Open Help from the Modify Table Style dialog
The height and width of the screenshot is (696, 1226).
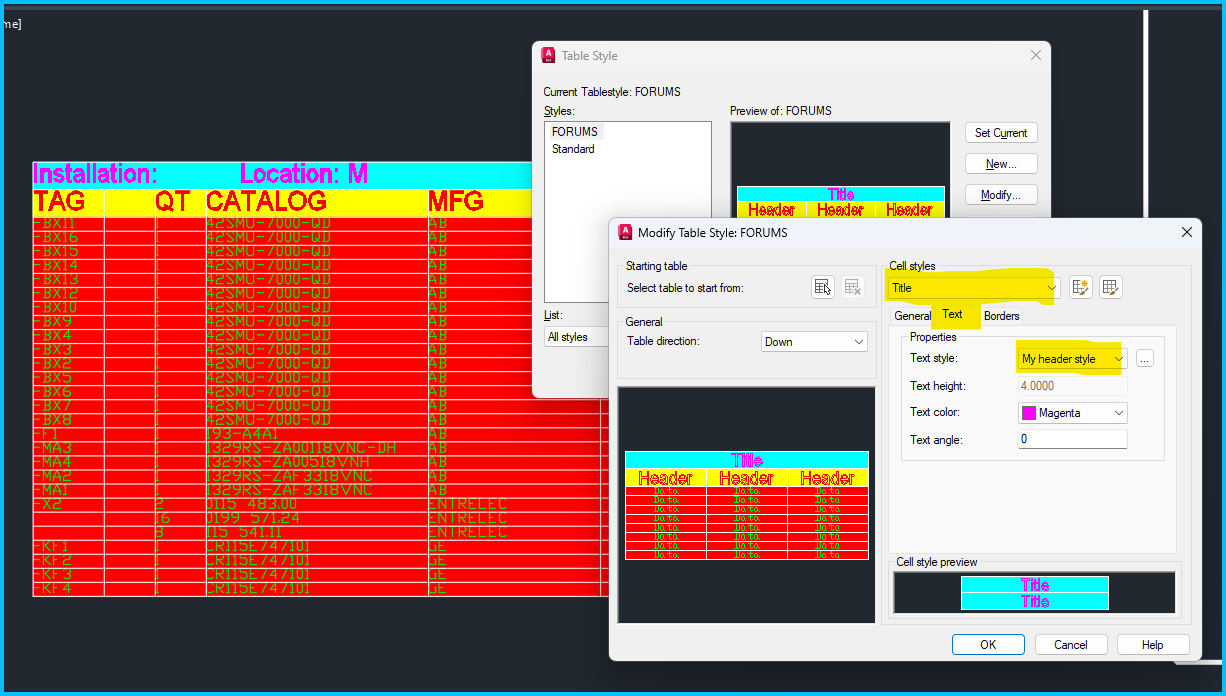pyautogui.click(x=1153, y=644)
